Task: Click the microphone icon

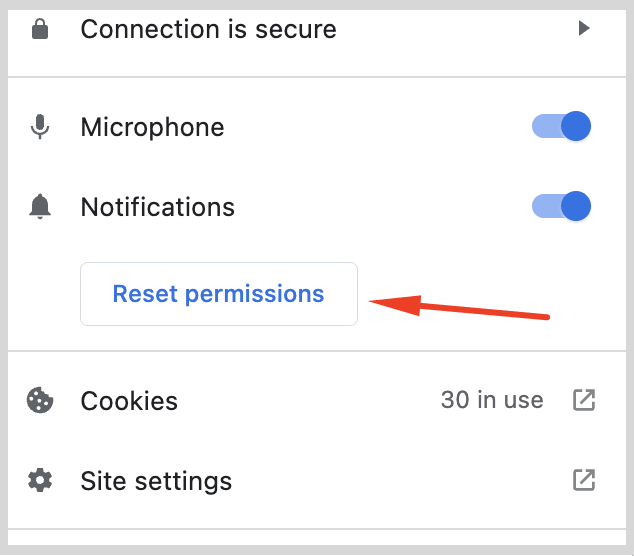Action: (x=40, y=127)
